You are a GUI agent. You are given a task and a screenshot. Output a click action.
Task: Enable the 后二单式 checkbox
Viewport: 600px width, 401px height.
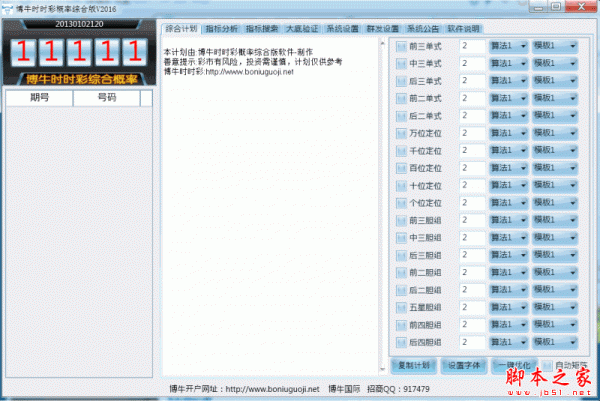point(401,116)
